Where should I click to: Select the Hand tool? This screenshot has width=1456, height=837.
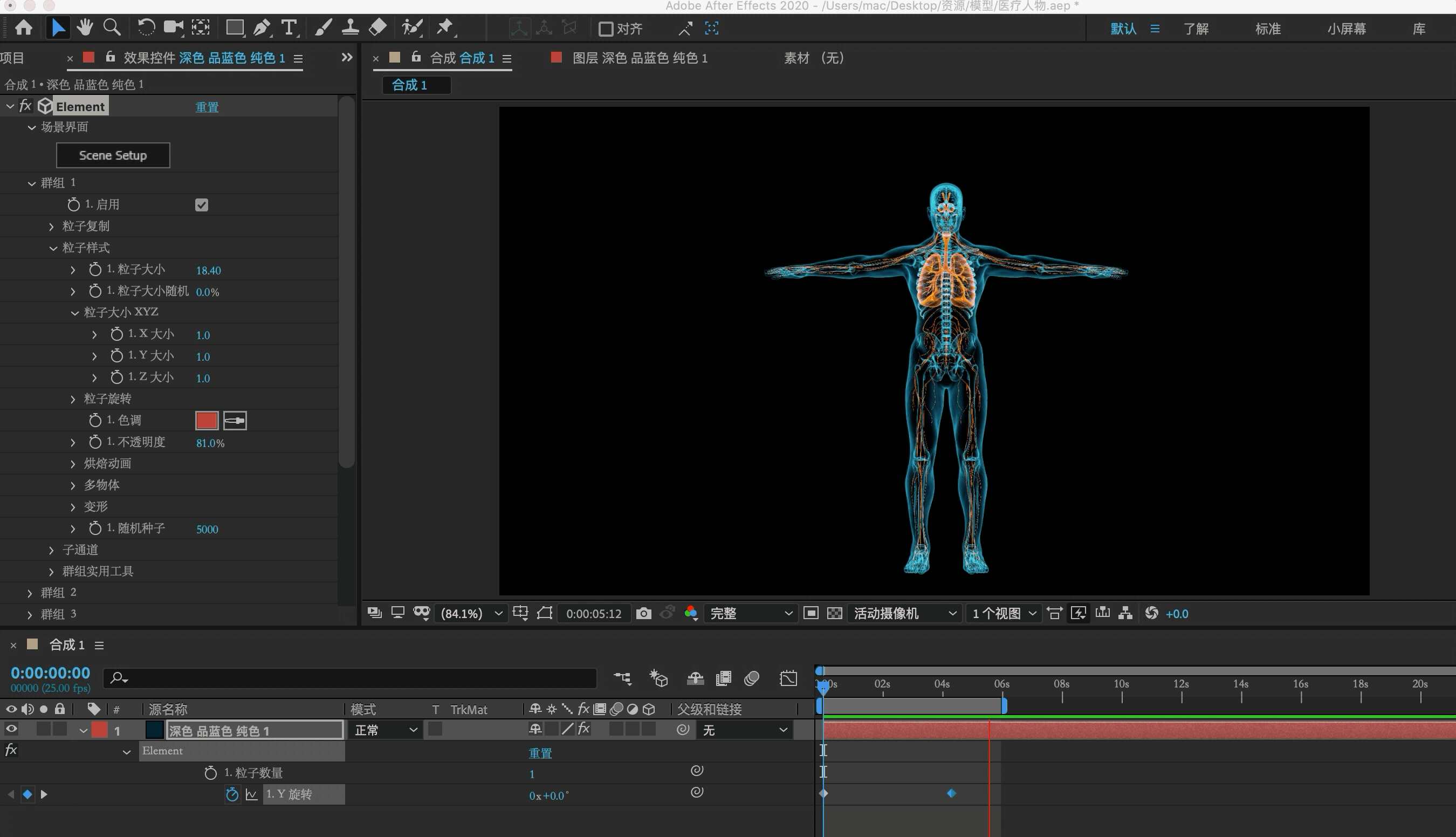(85, 28)
